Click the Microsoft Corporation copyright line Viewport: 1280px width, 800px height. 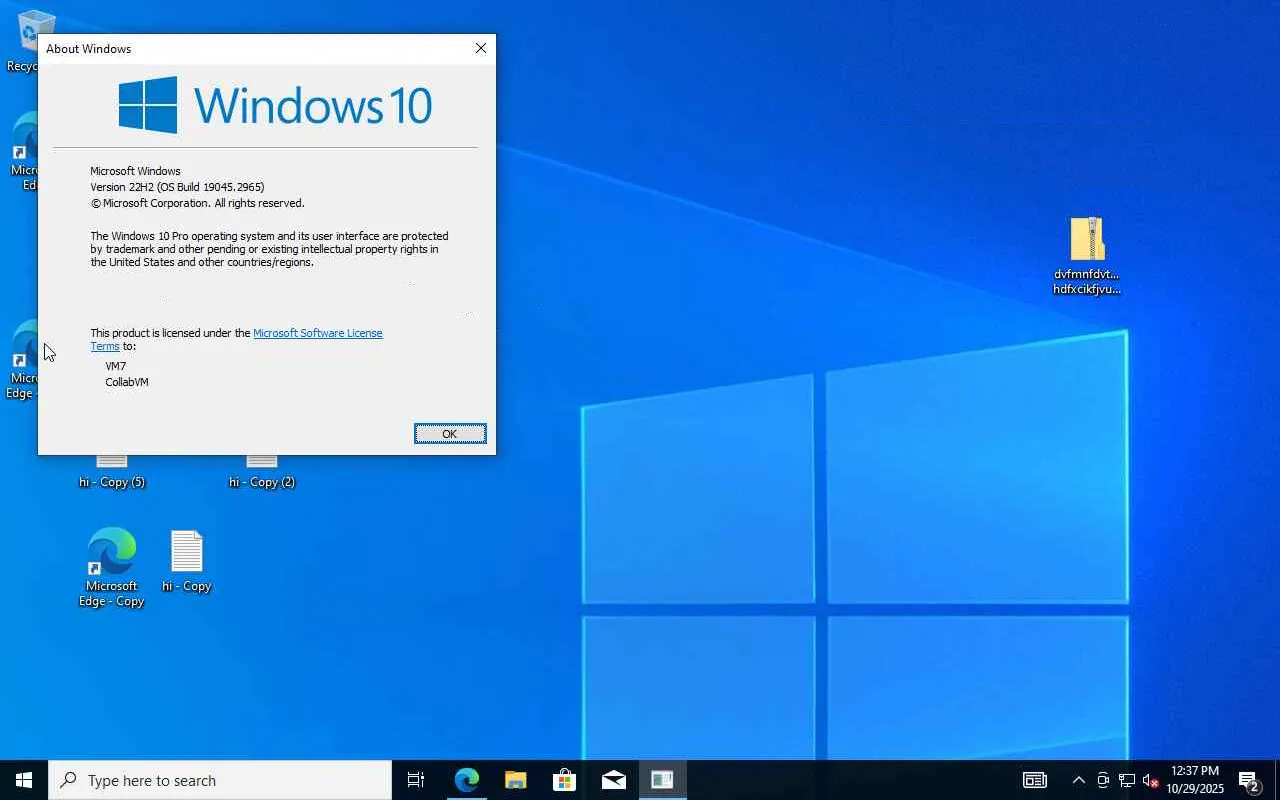coord(197,203)
